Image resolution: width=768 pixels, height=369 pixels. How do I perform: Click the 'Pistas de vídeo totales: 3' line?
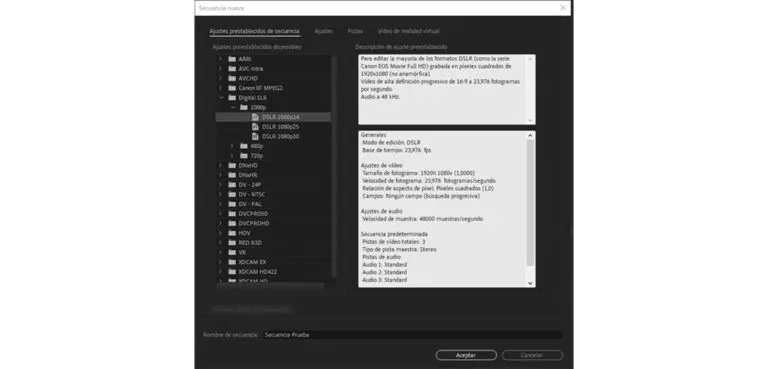(x=394, y=242)
